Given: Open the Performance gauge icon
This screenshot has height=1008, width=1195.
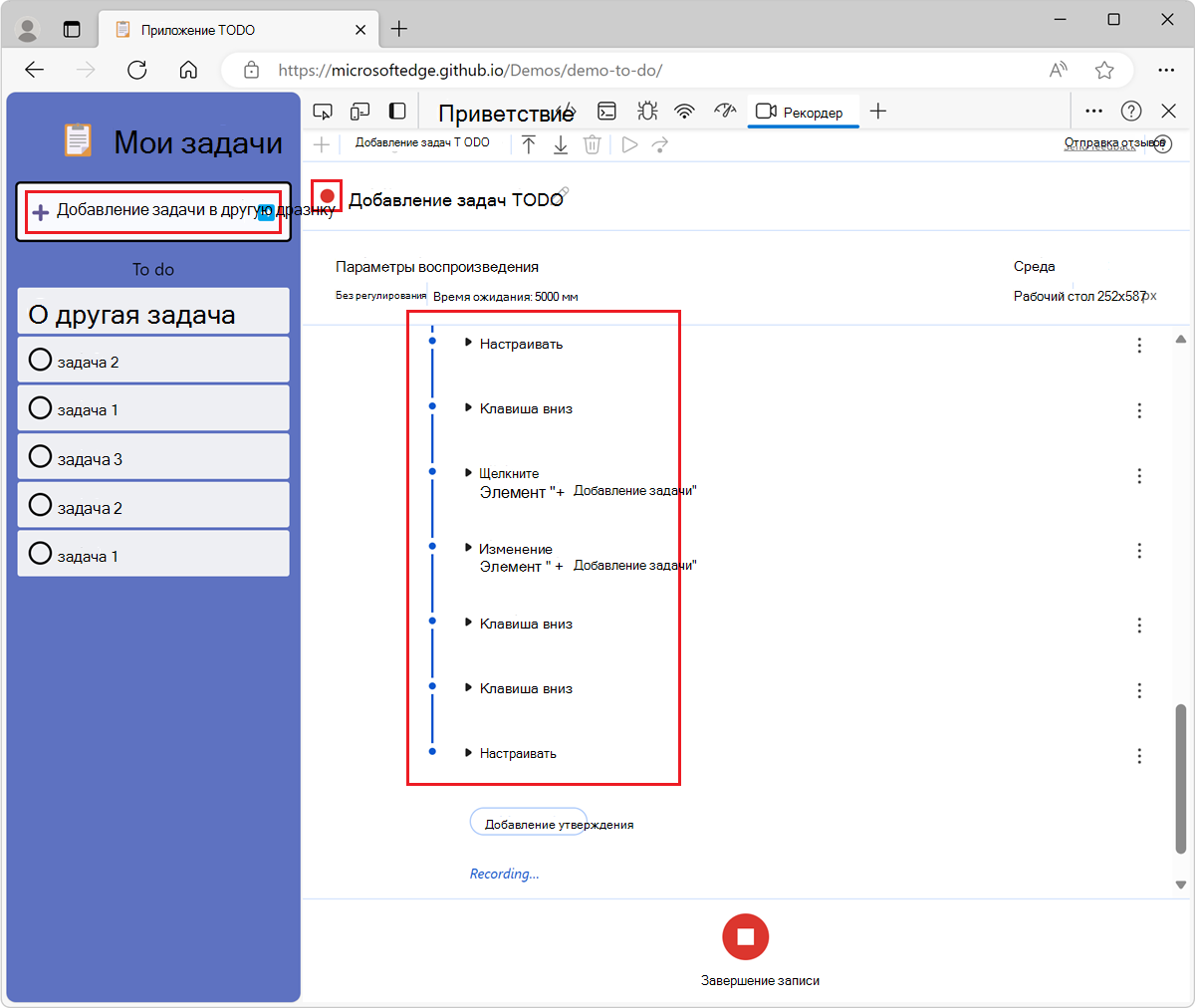Looking at the screenshot, I should coord(725,111).
